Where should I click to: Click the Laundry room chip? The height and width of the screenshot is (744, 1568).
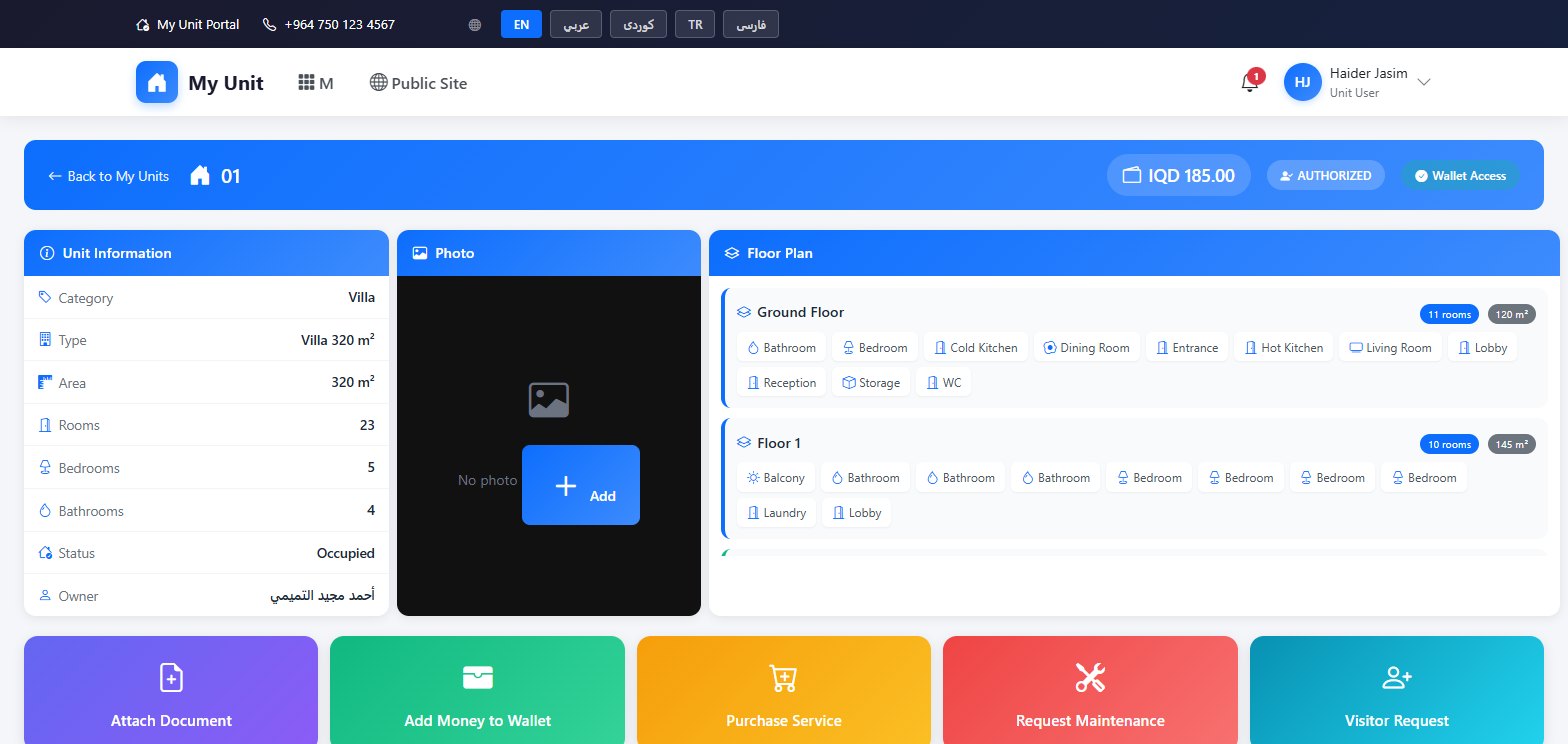click(x=776, y=512)
